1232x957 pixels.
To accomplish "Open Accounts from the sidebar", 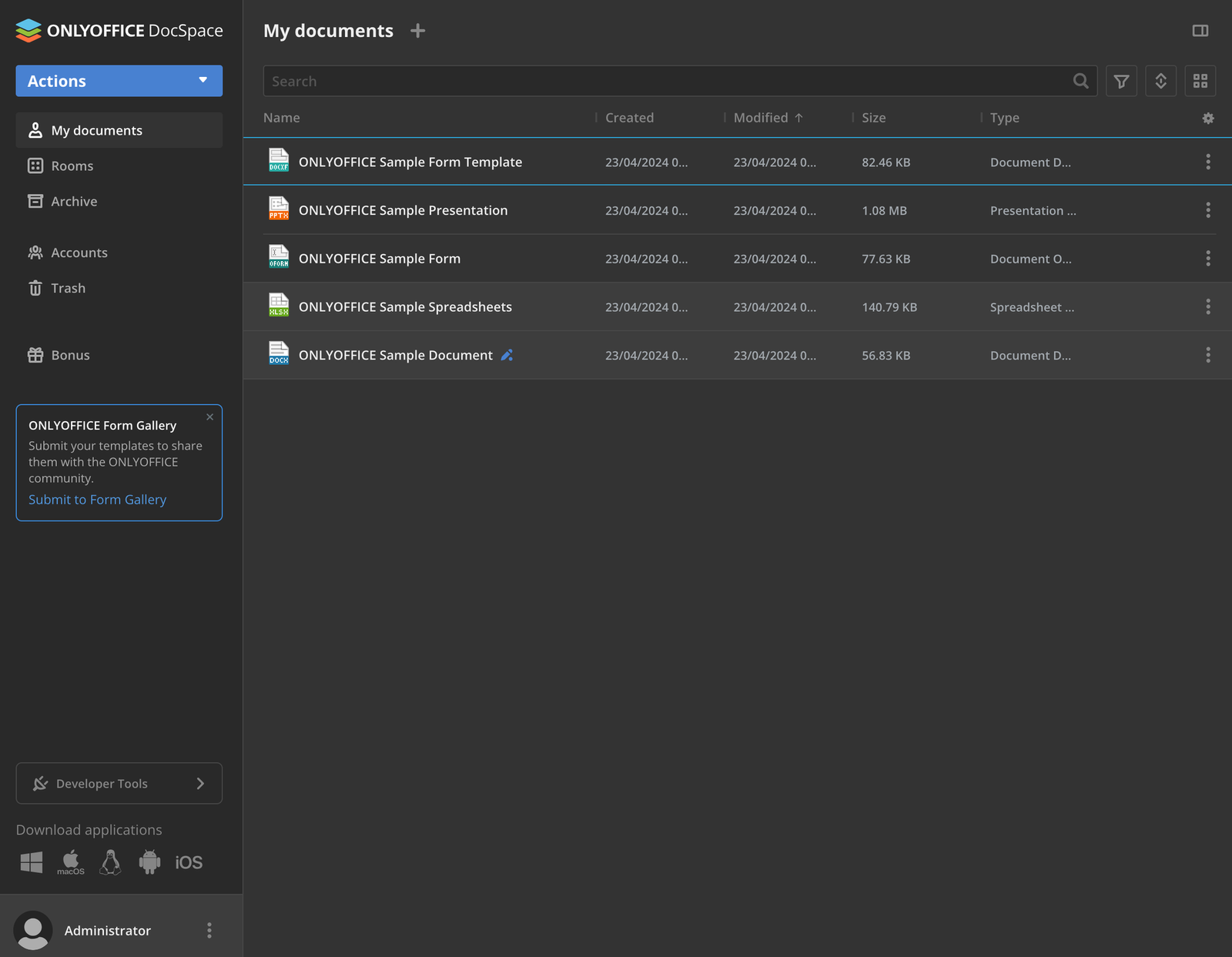I will click(79, 253).
